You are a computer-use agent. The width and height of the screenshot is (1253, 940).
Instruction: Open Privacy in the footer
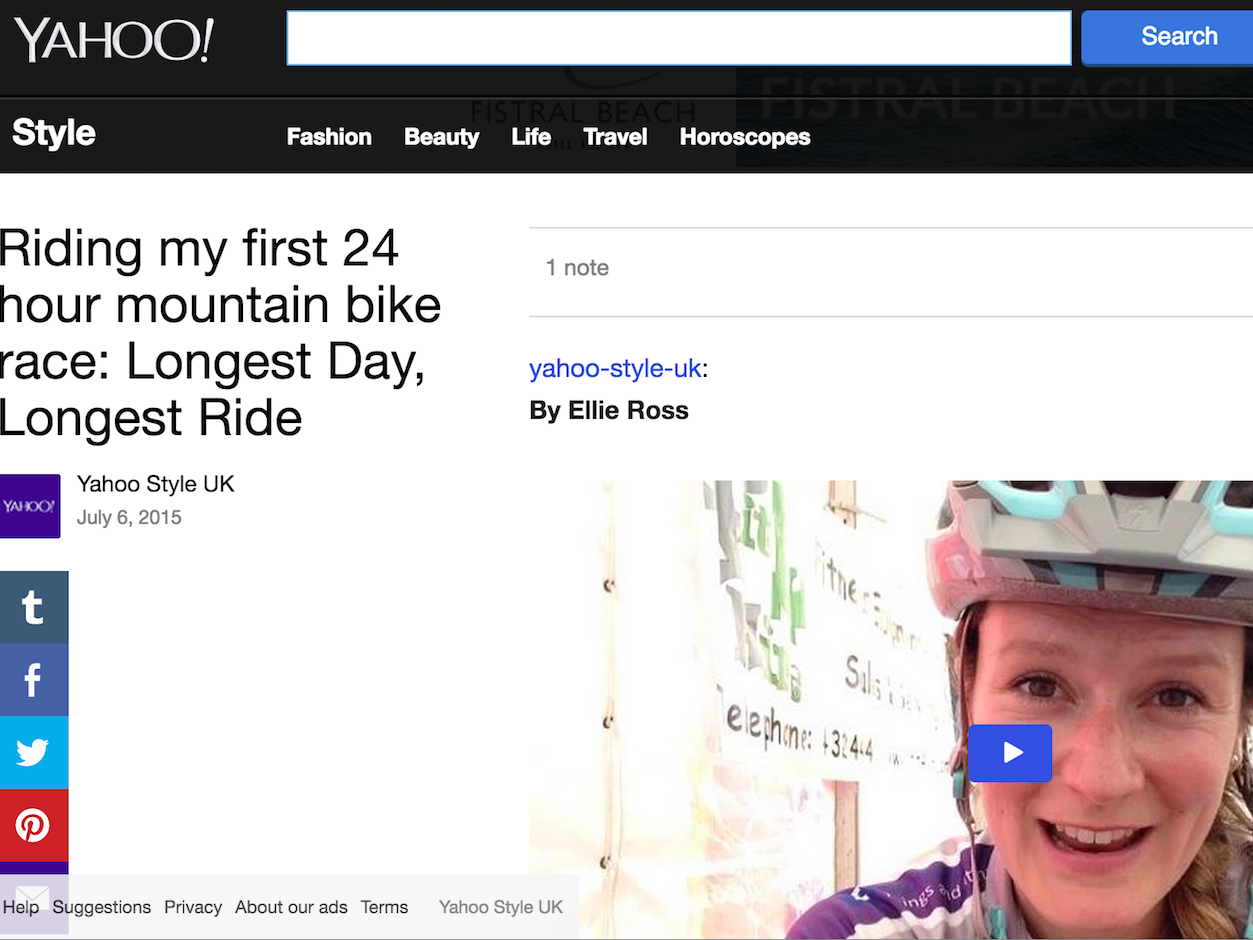click(x=193, y=907)
